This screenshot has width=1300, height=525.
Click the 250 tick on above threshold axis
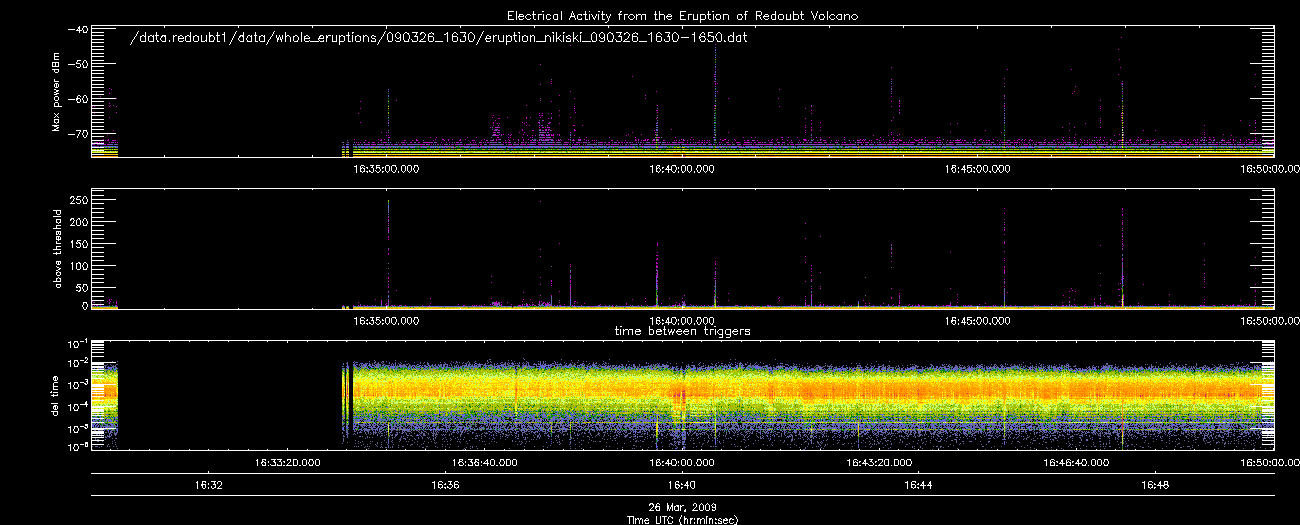pos(78,200)
